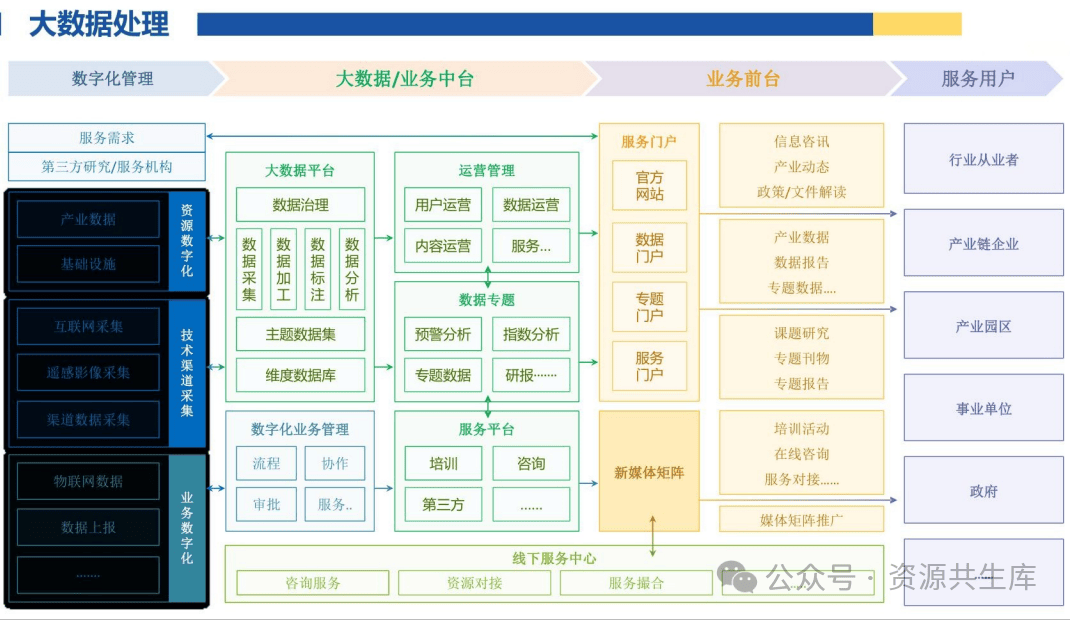
Task: Select the 流程 box
Action: tap(266, 464)
